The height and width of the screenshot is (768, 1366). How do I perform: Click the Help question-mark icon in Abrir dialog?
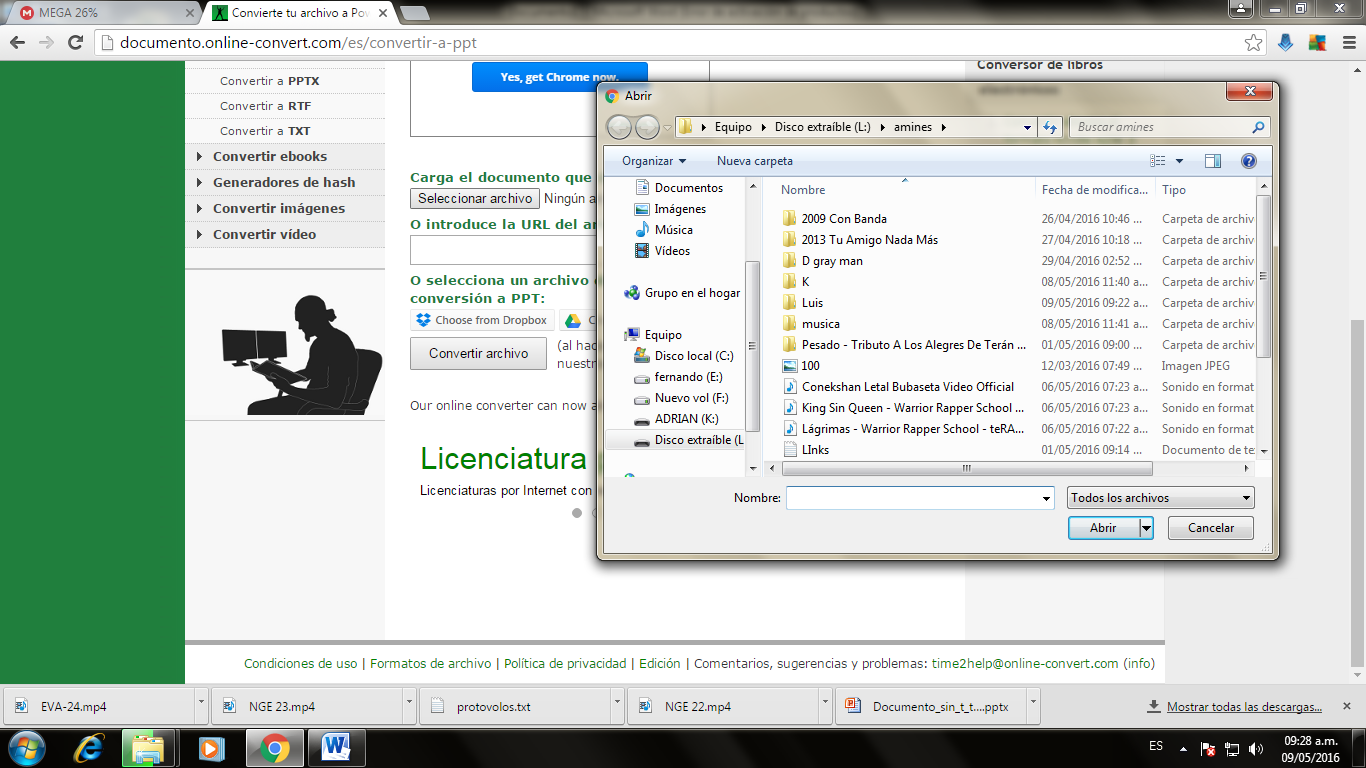click(x=1248, y=160)
